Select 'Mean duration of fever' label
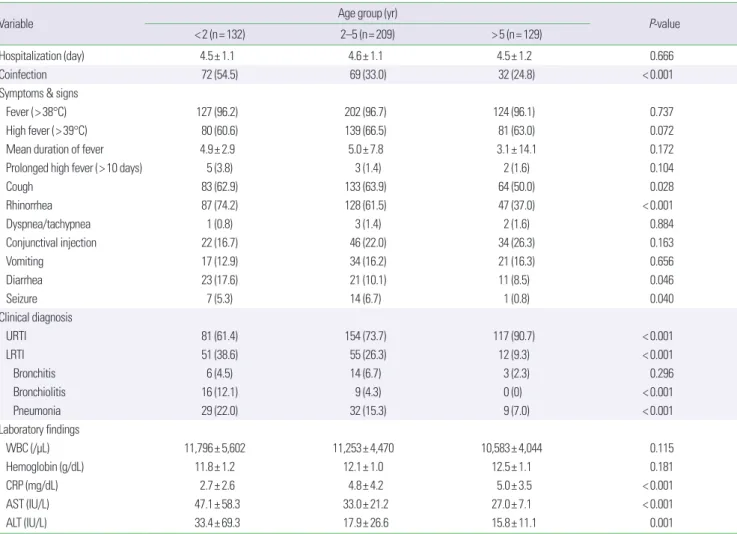 [x=55, y=149]
